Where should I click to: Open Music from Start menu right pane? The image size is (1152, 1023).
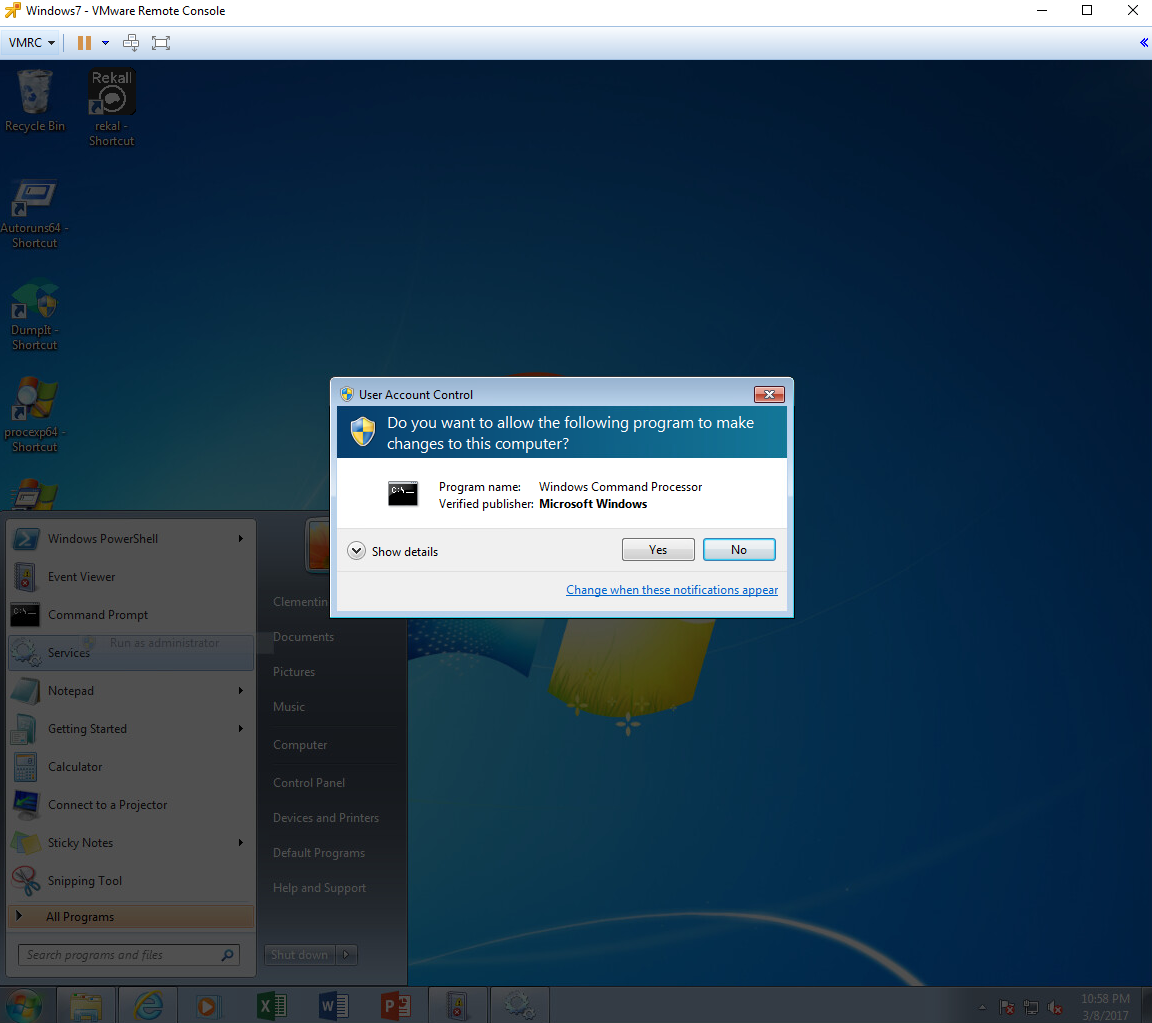click(x=289, y=707)
